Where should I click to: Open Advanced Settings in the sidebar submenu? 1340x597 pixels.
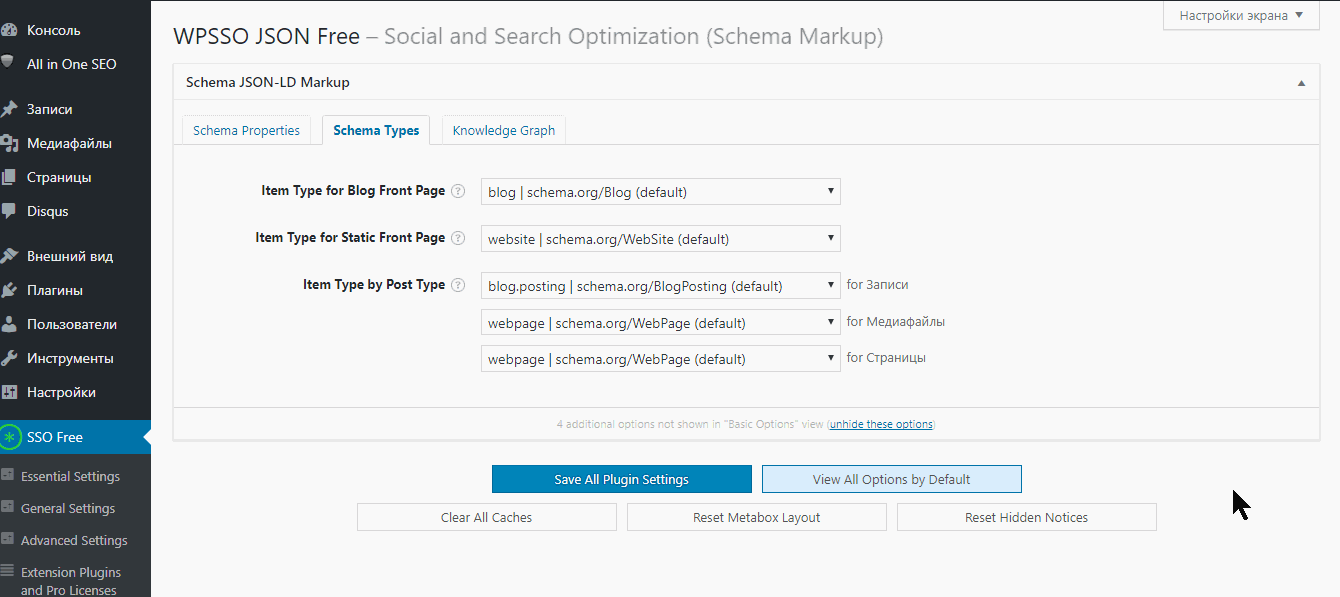[x=74, y=540]
